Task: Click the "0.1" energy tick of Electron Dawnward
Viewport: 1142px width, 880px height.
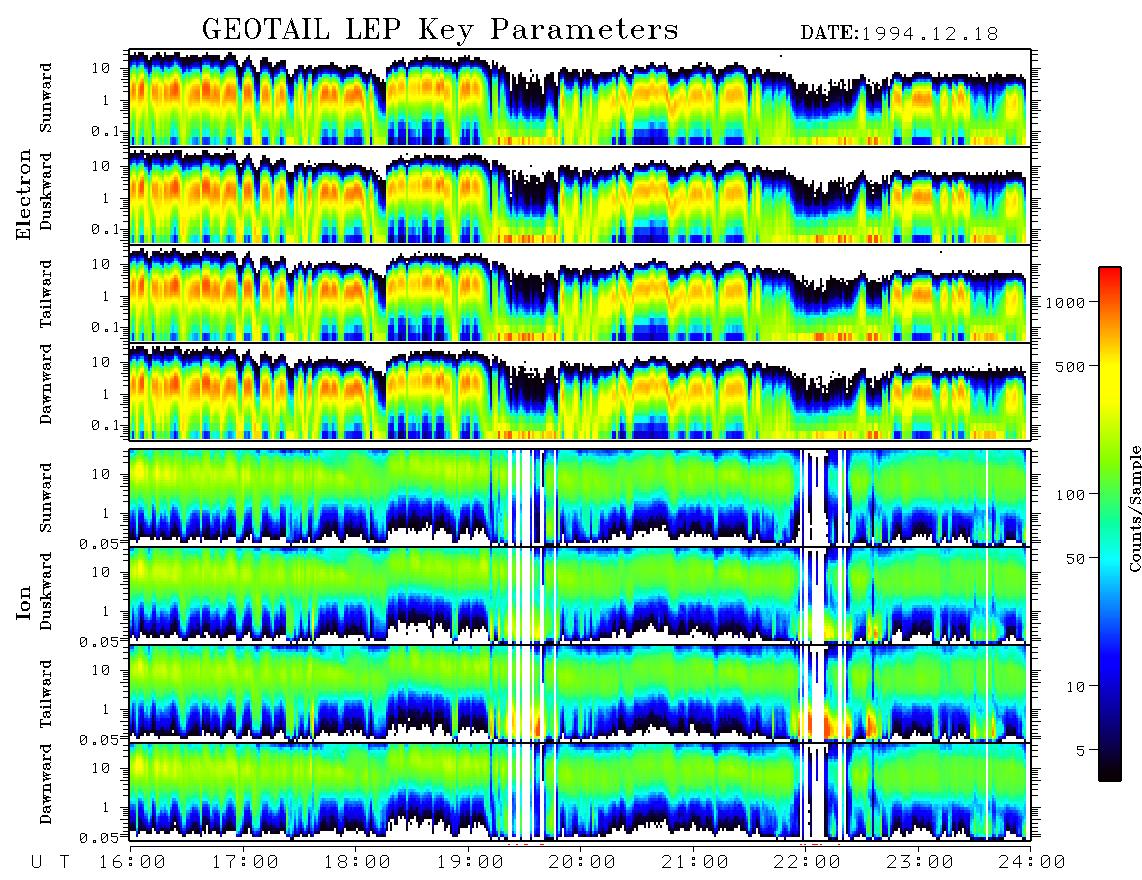Action: click(x=105, y=425)
